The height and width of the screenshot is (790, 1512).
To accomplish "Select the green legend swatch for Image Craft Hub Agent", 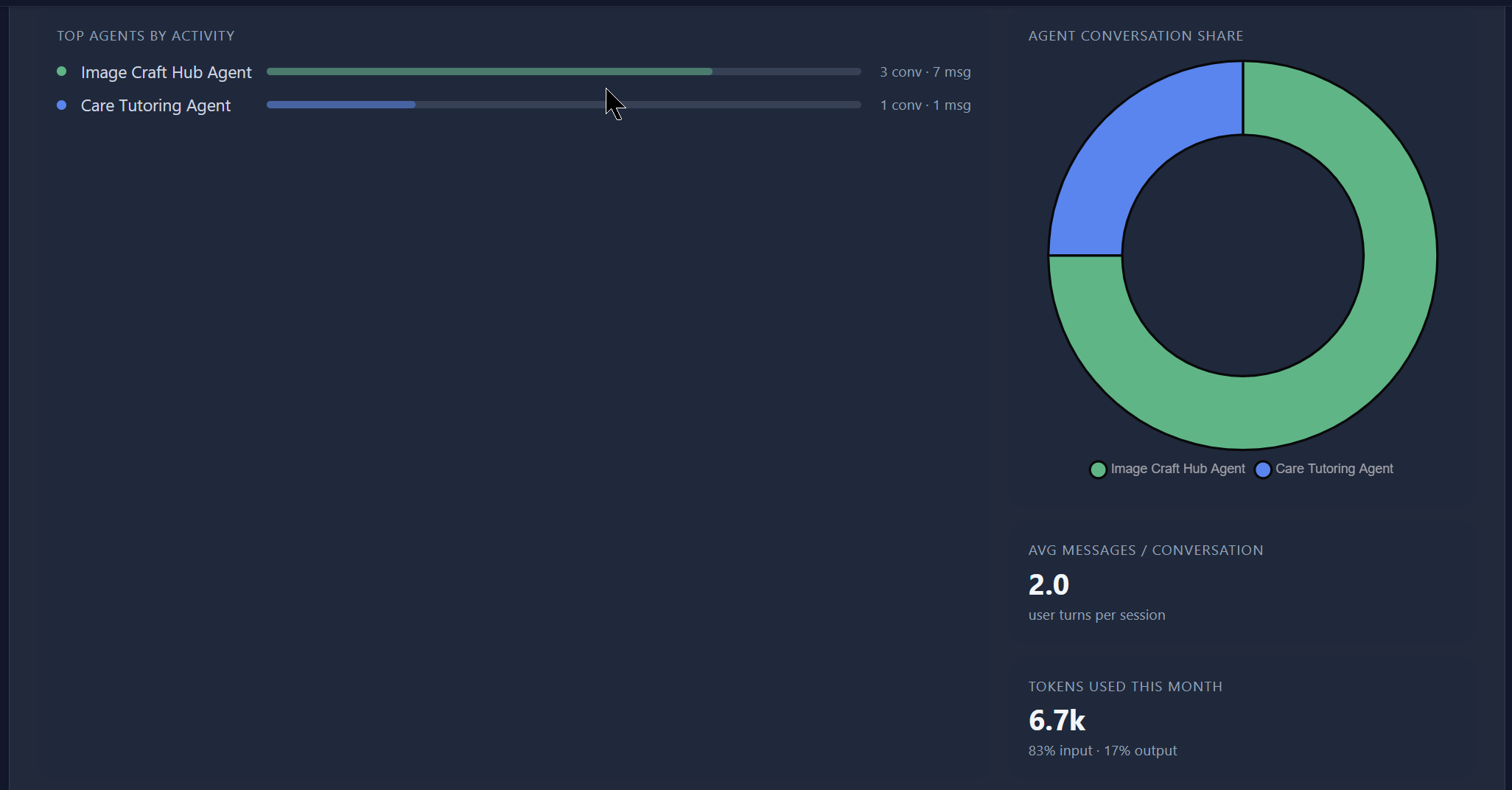I will [1098, 469].
